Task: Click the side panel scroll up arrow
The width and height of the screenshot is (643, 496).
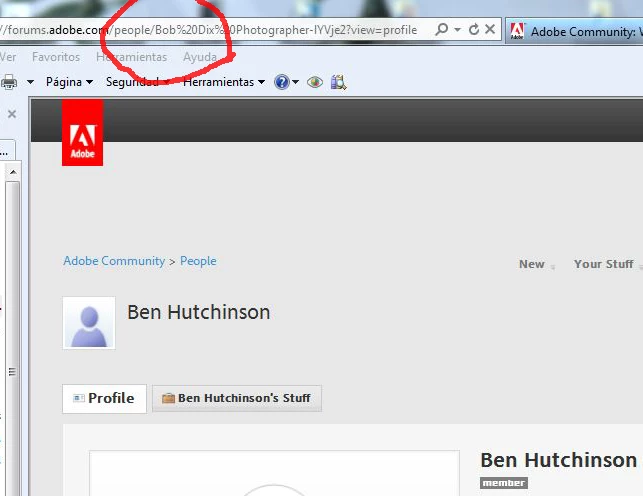Action: pyautogui.click(x=13, y=172)
